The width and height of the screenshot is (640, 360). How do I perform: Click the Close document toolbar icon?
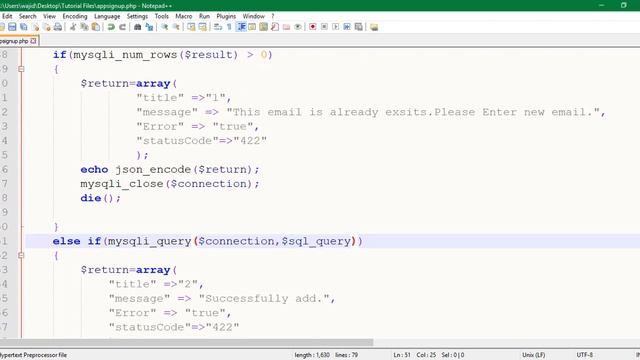point(36,27)
